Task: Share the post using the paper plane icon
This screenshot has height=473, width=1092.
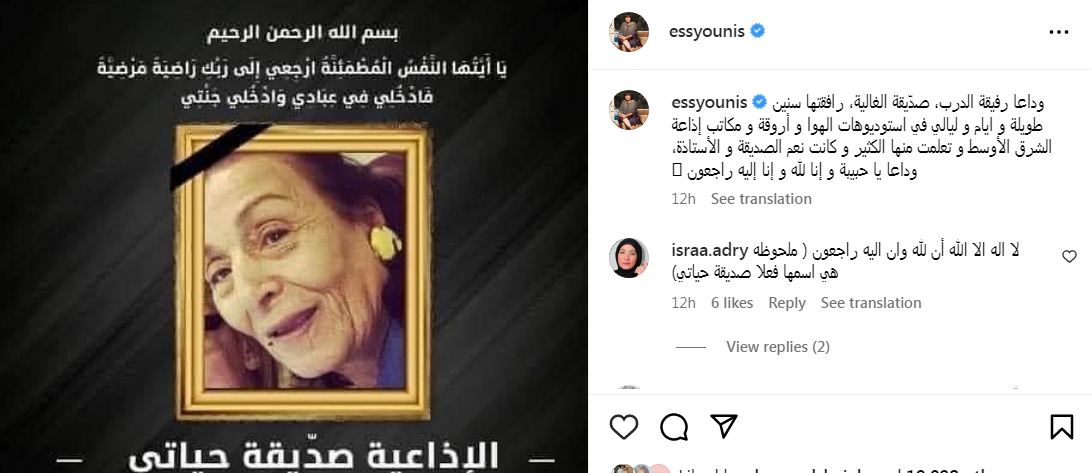Action: coord(724,426)
